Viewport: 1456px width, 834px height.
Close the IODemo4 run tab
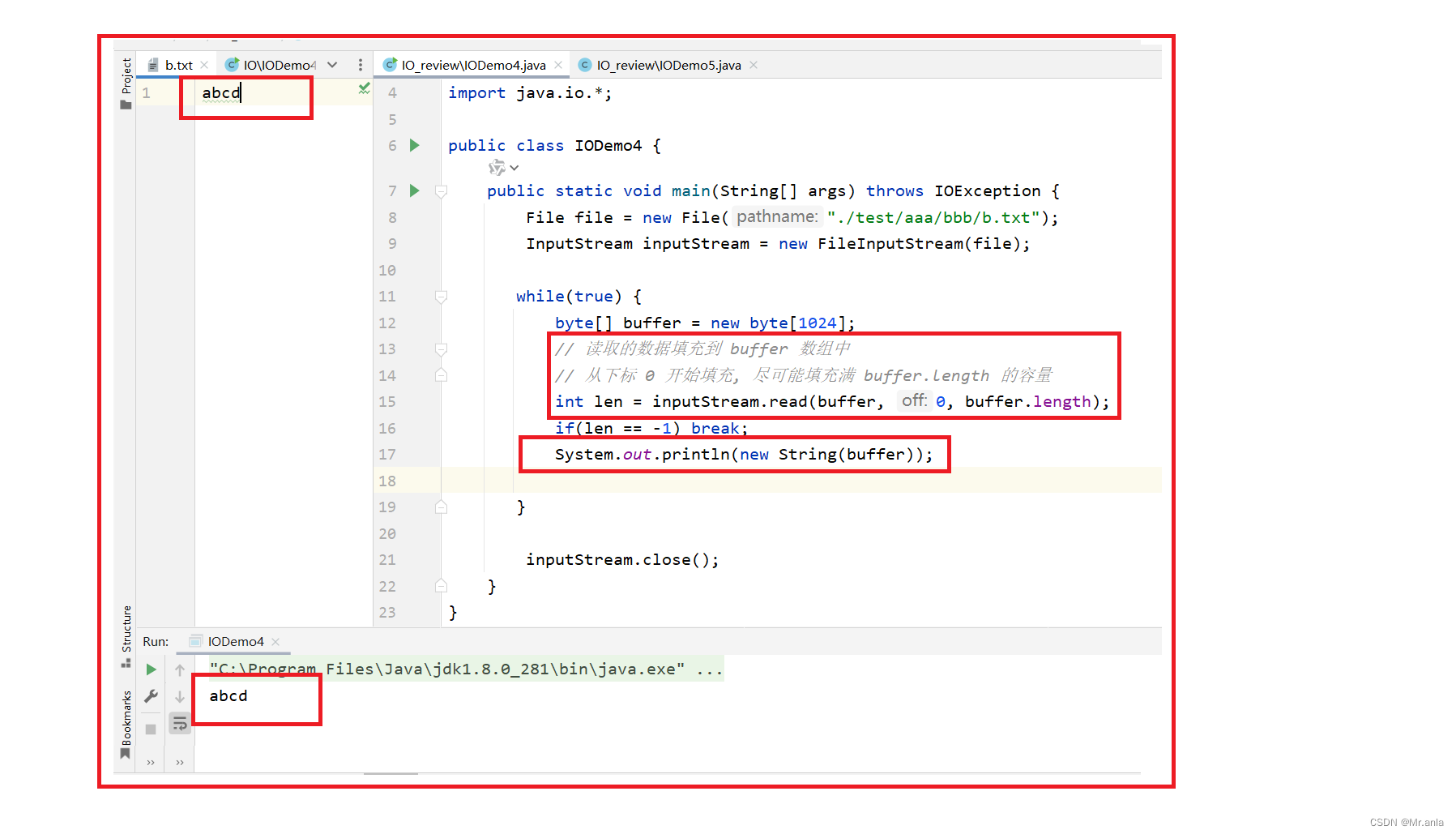click(x=275, y=641)
